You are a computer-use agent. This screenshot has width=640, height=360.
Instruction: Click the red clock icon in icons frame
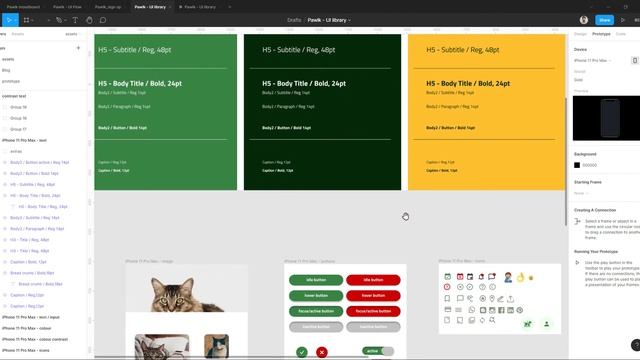point(447,287)
